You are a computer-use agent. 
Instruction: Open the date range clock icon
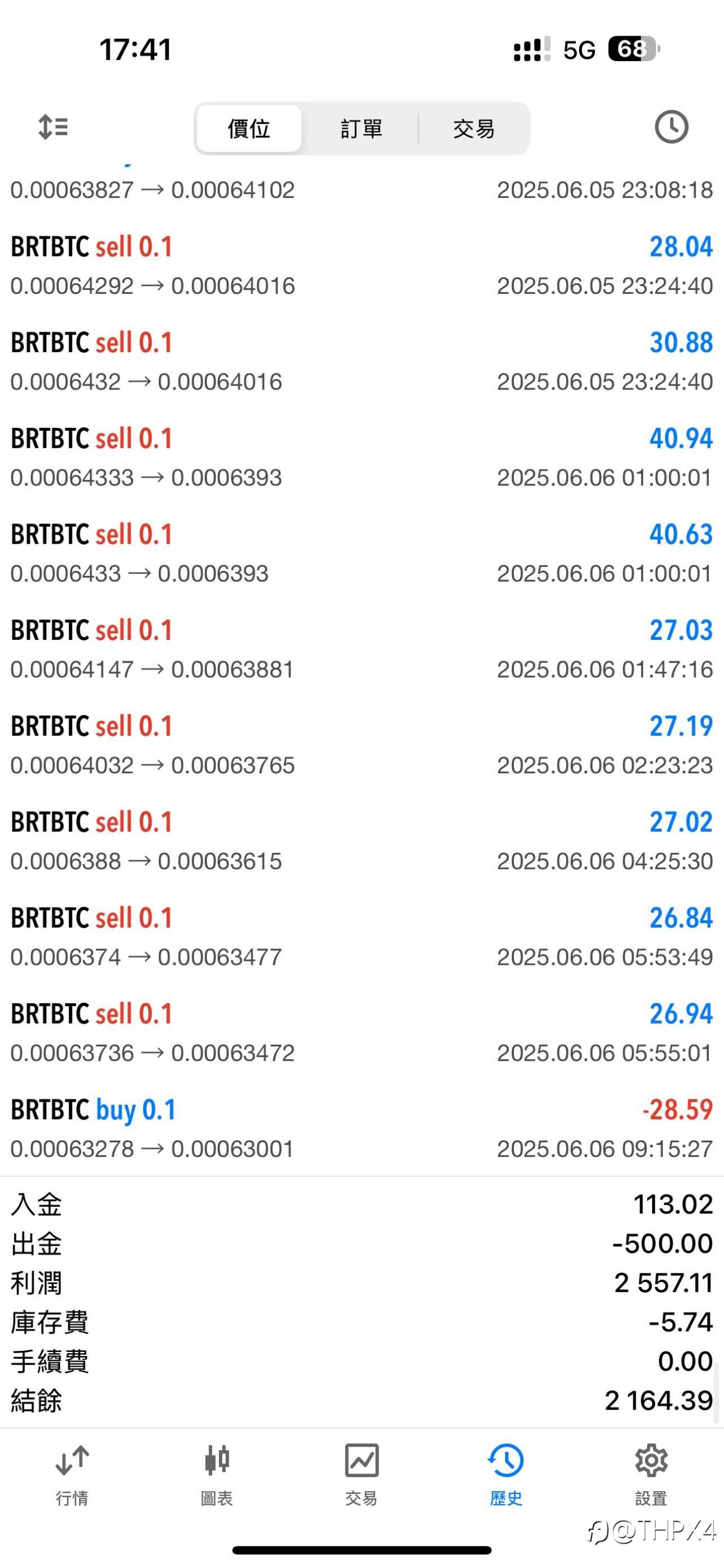[x=671, y=127]
